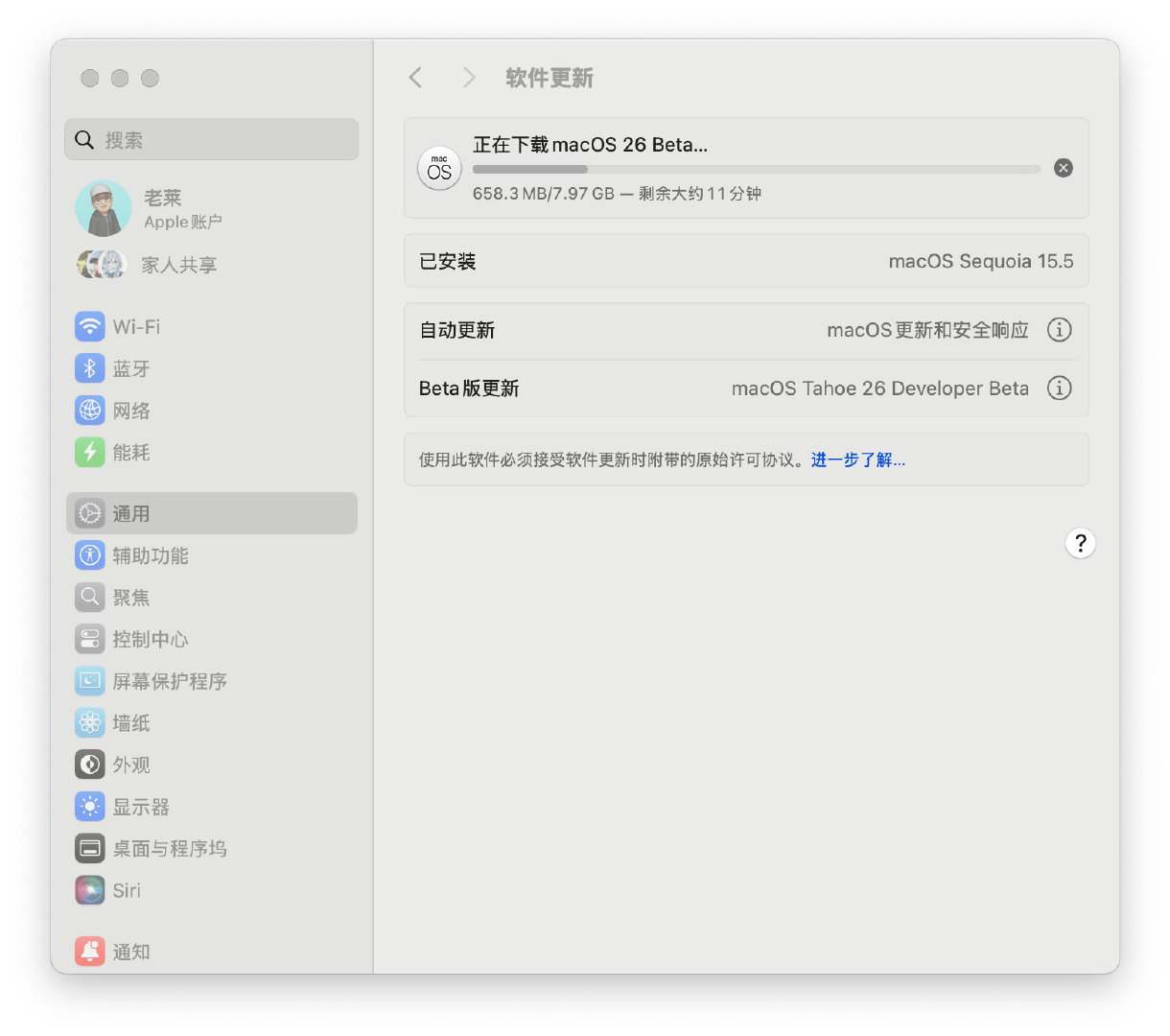Click the macOS installer icon
Viewport: 1170px width, 1036px height.
[439, 168]
